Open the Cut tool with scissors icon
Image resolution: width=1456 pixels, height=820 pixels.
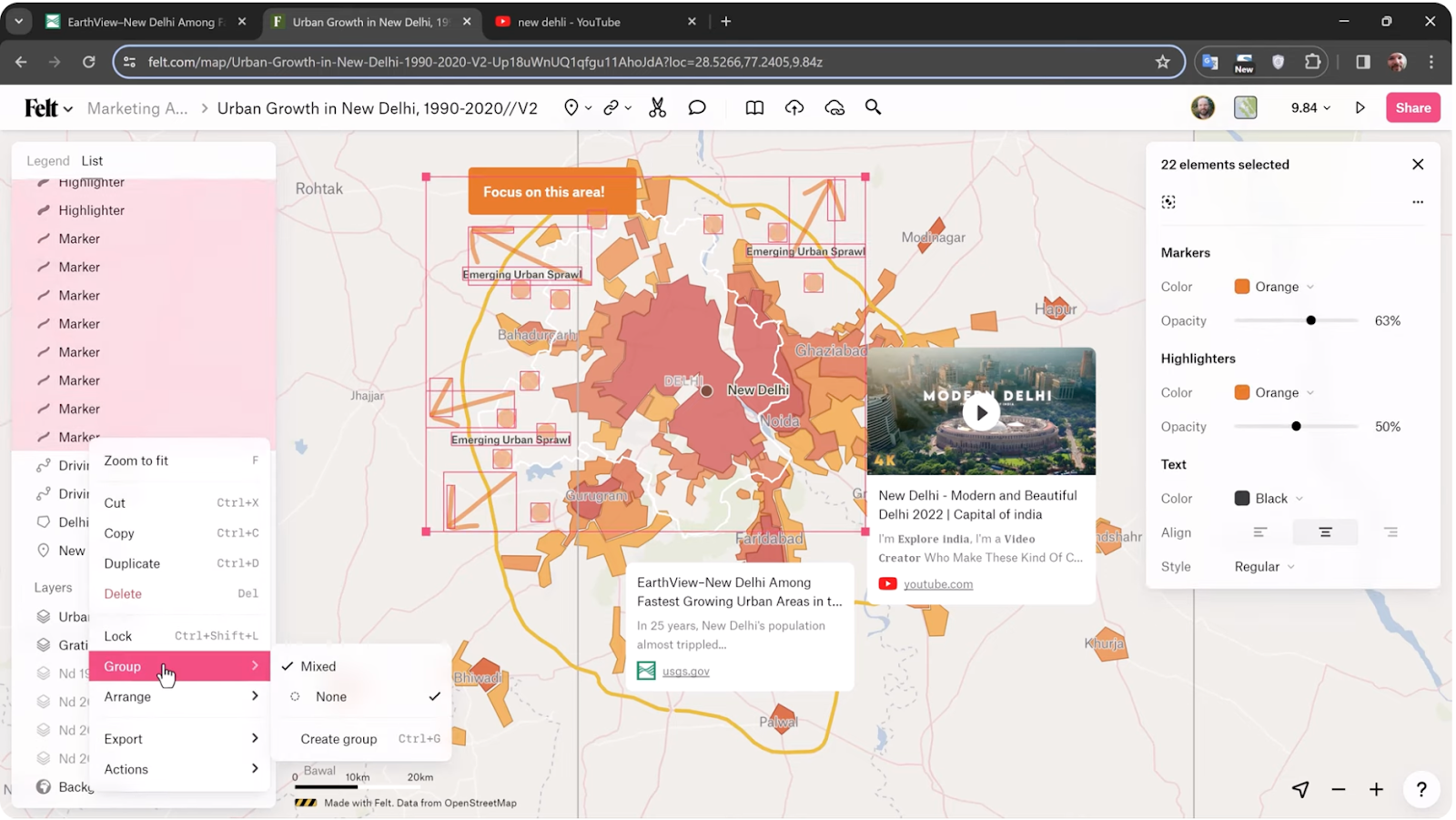tap(657, 107)
